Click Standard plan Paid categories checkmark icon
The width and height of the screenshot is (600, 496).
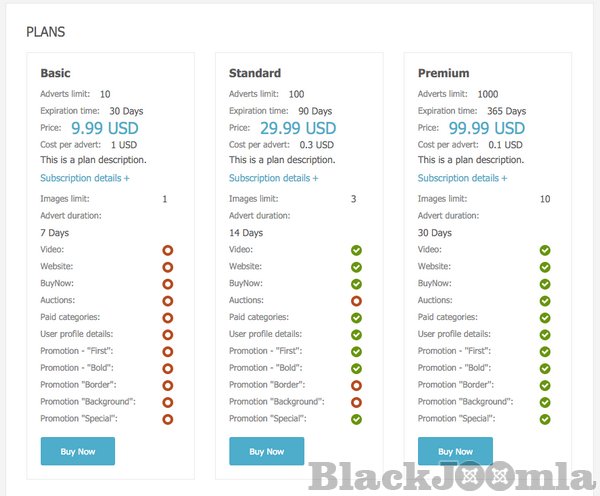coord(356,317)
